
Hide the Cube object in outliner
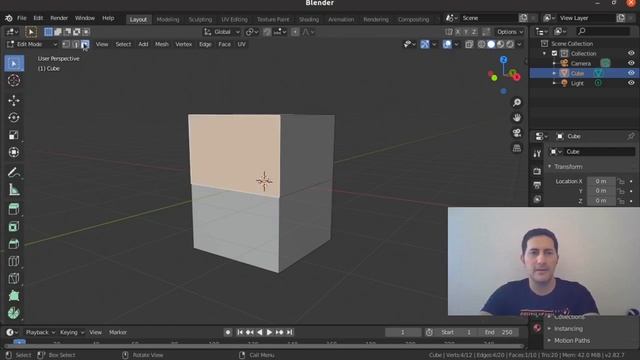pyautogui.click(x=631, y=73)
